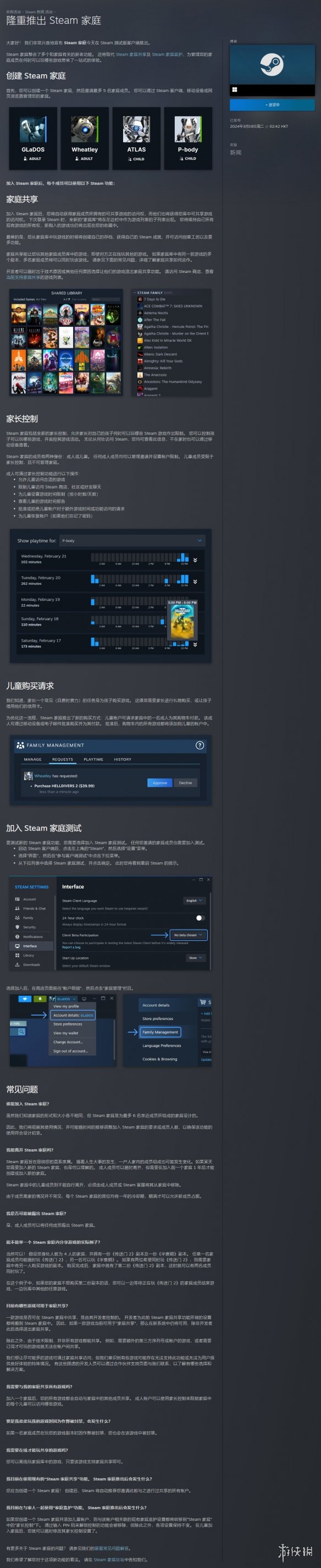Click the blue announcements megaphone icon
Screen dimensions: 321x1568
(25, 999)
